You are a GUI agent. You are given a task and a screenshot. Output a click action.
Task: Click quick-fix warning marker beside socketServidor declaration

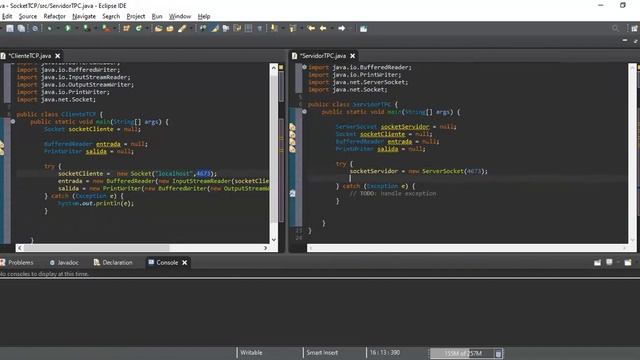point(292,127)
